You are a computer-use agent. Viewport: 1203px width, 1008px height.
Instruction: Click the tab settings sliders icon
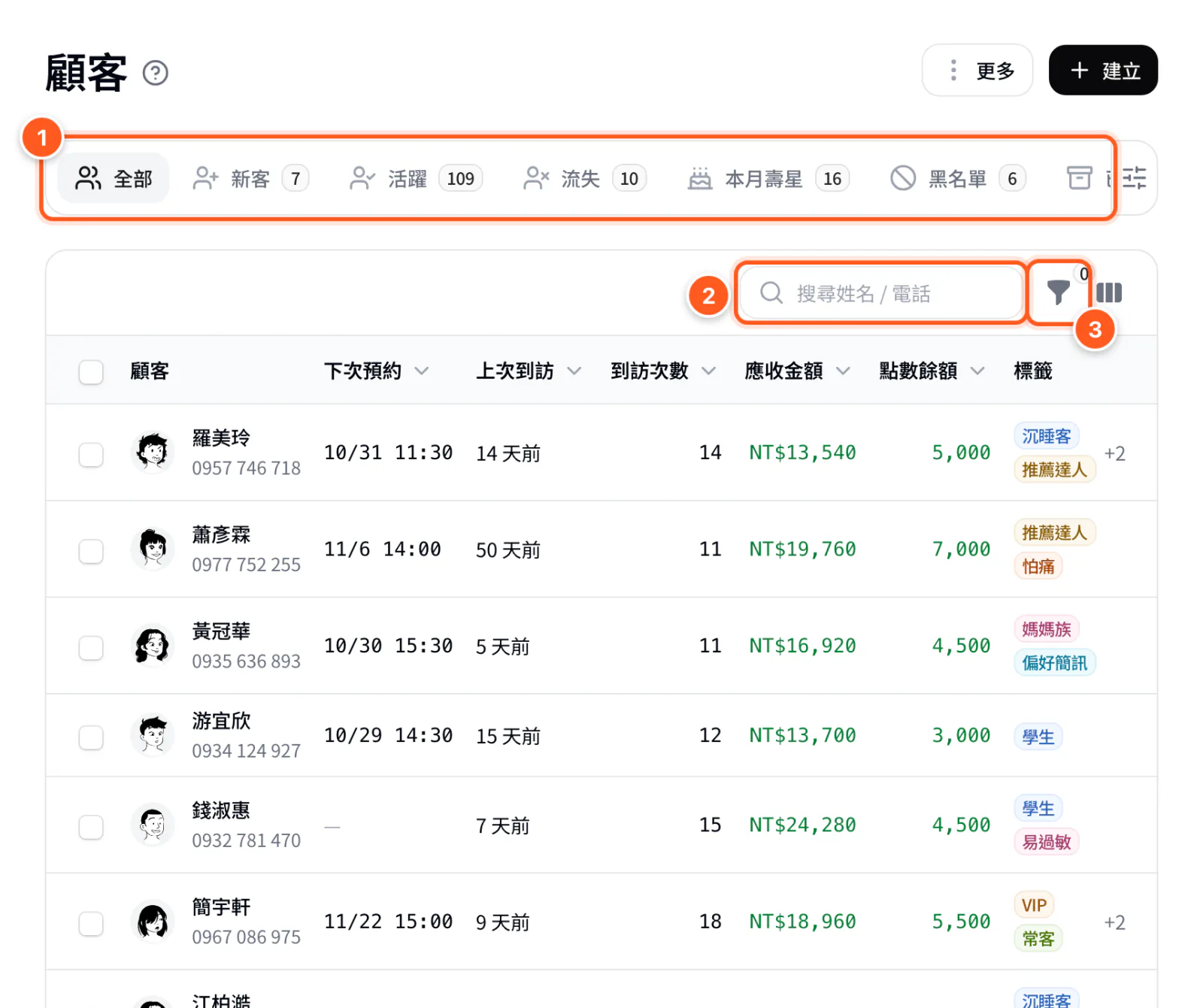(1135, 178)
